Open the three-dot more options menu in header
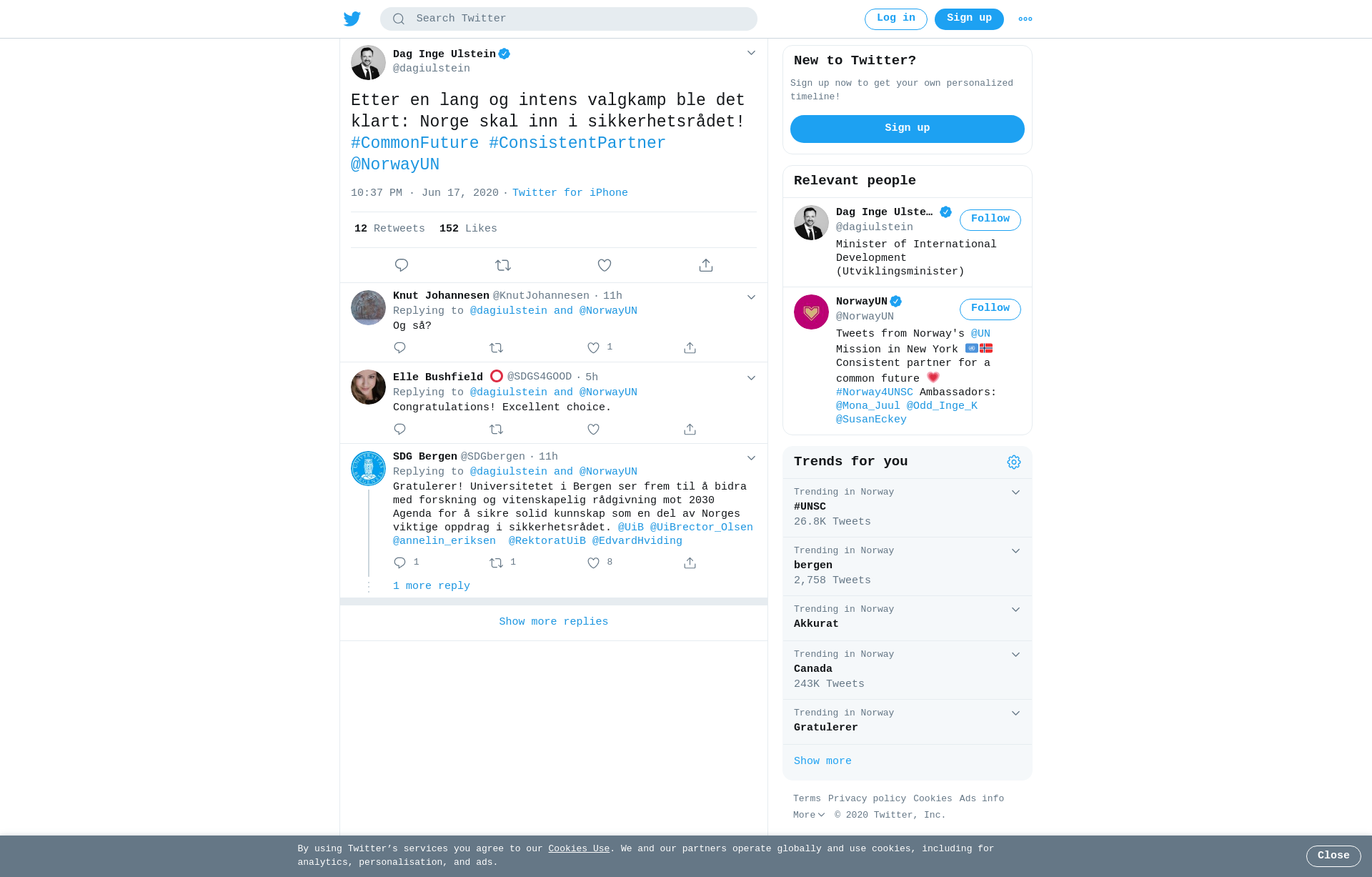The width and height of the screenshot is (1372, 877). 1025,19
